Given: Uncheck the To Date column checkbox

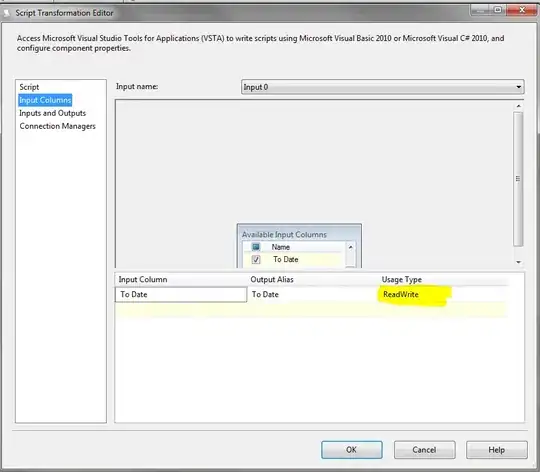Looking at the screenshot, I should coord(256,260).
